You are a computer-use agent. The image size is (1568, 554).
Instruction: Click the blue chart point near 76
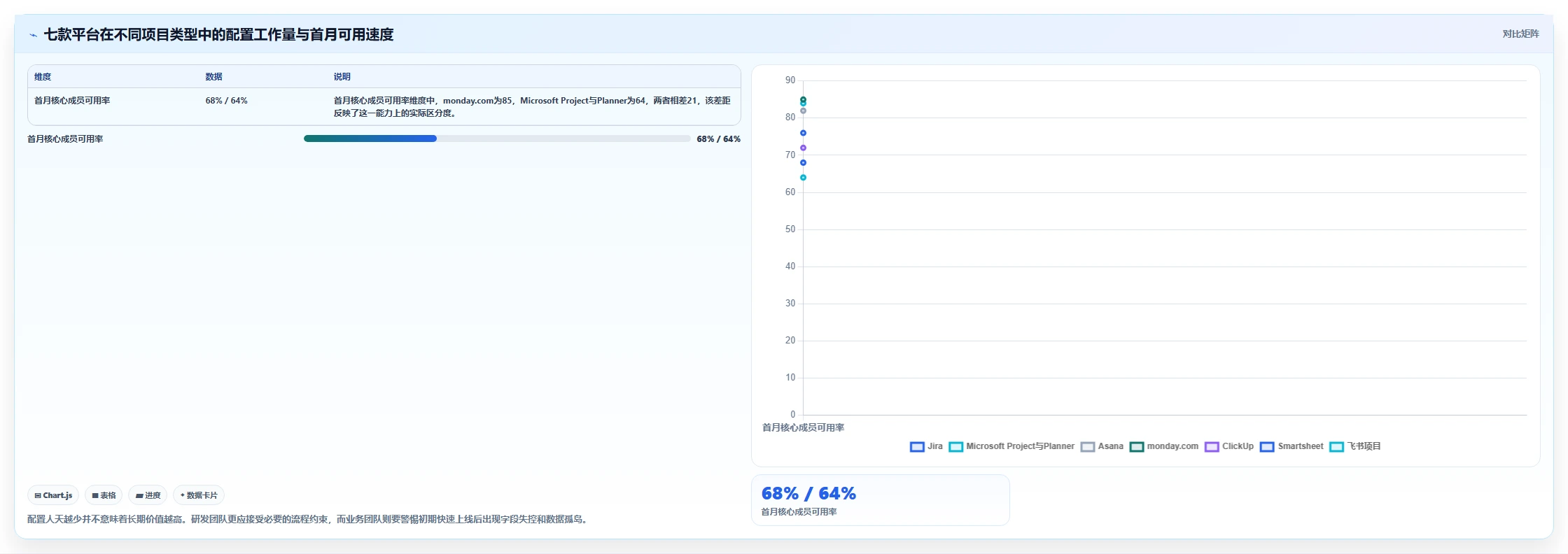tap(803, 133)
